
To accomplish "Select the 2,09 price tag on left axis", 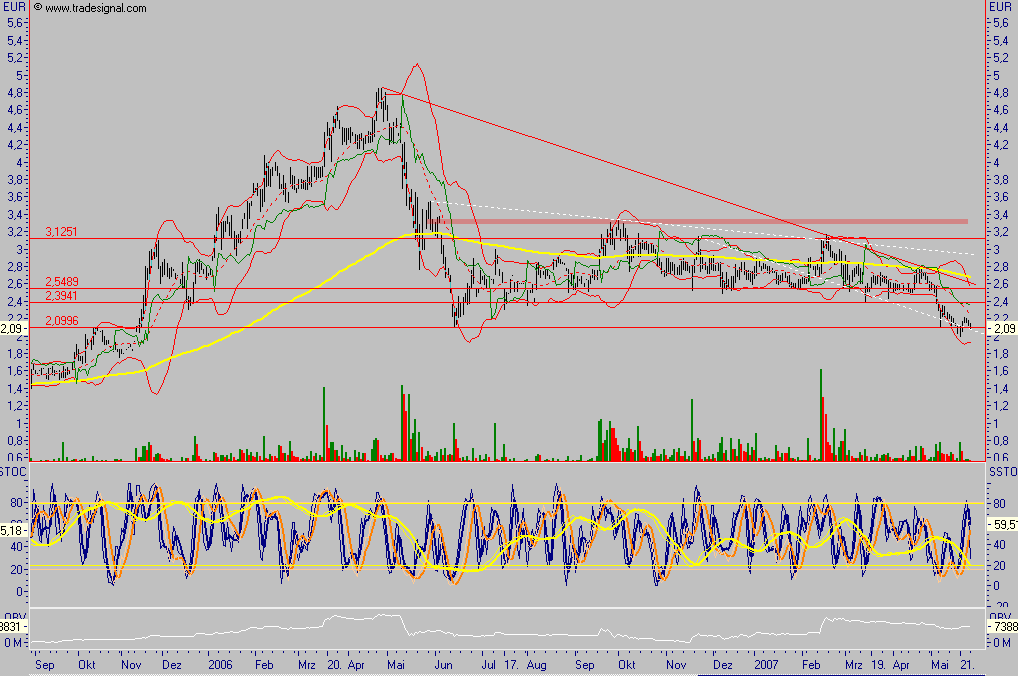I will click(x=12, y=329).
